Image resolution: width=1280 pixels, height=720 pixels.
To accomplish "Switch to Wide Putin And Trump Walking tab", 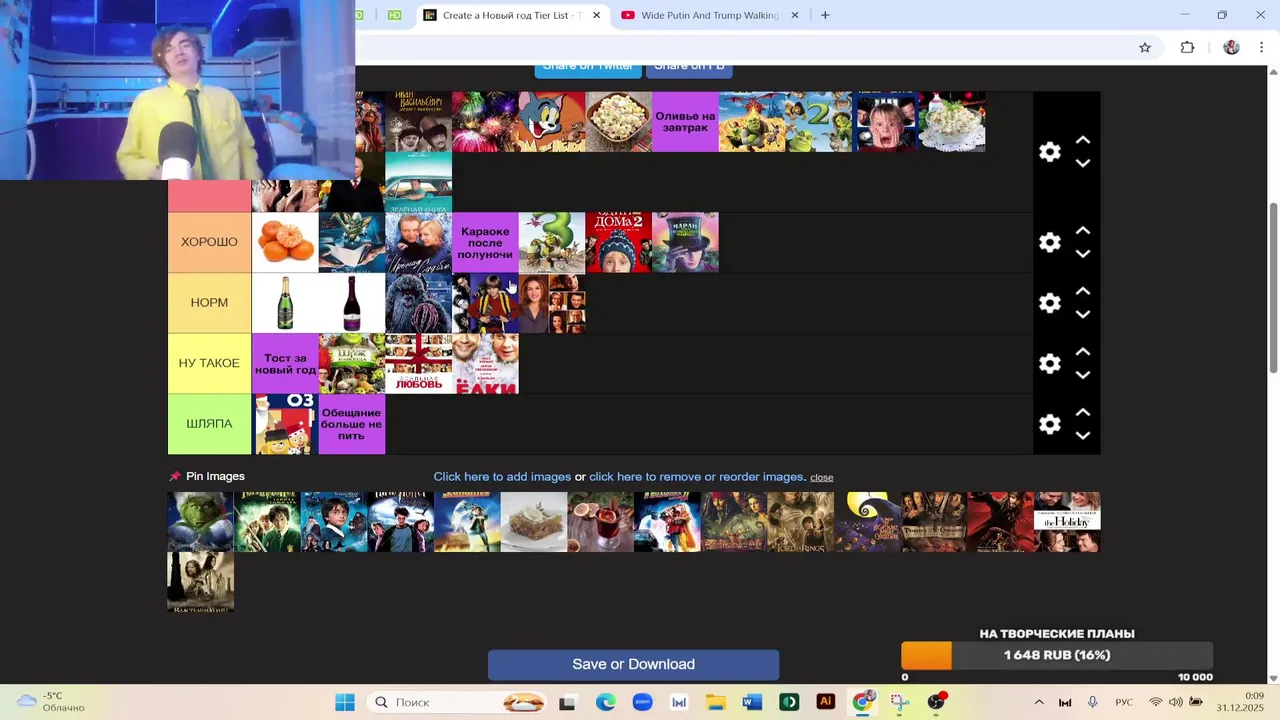I will point(709,15).
